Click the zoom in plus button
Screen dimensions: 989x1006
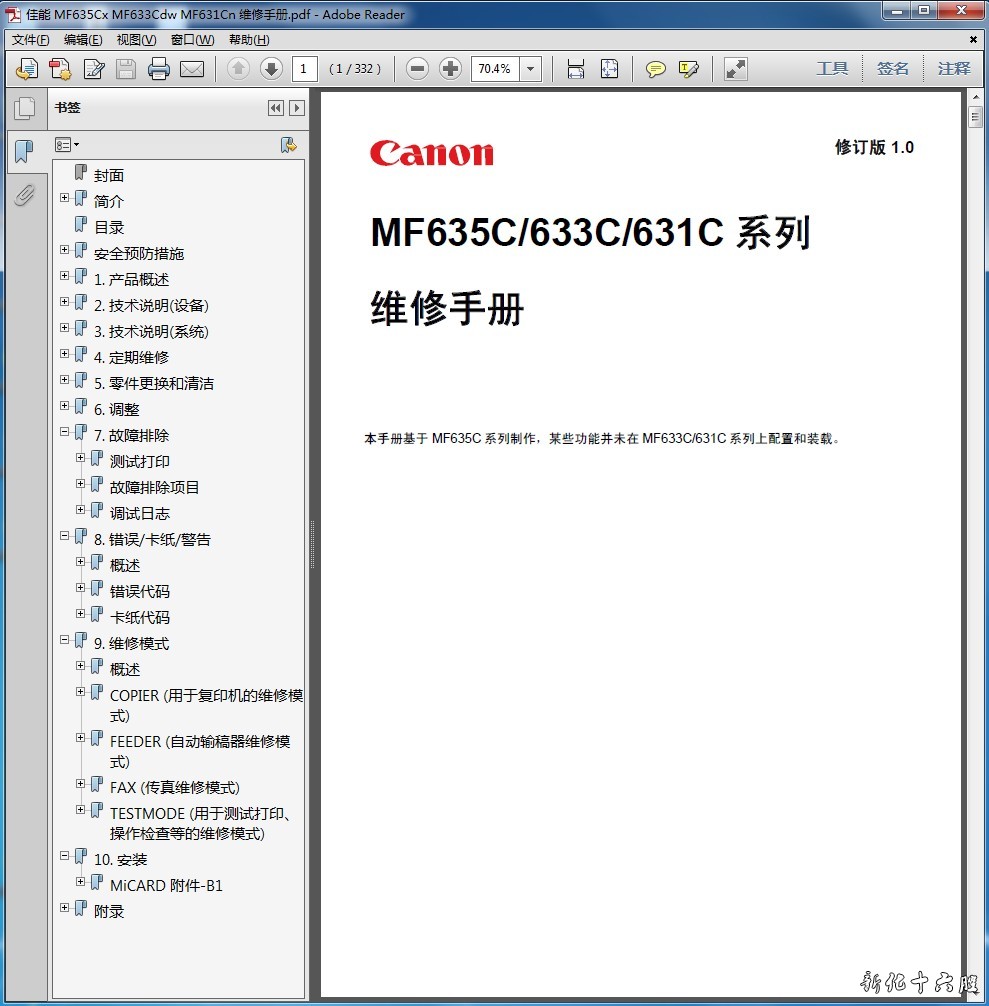tap(450, 69)
